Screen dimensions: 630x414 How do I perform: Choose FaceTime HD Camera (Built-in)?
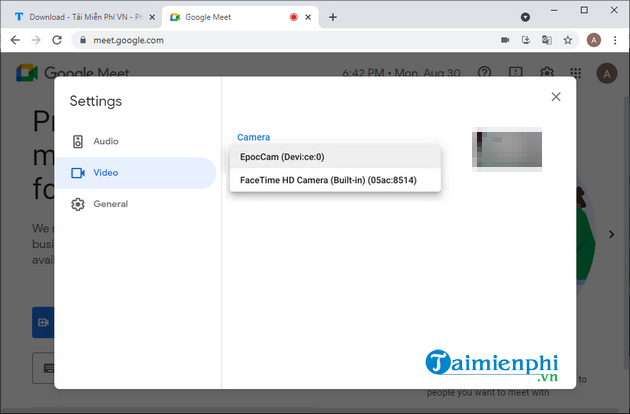[x=335, y=180]
